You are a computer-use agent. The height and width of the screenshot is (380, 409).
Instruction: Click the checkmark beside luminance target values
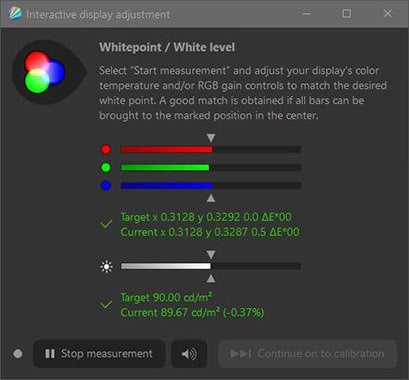tap(106, 304)
